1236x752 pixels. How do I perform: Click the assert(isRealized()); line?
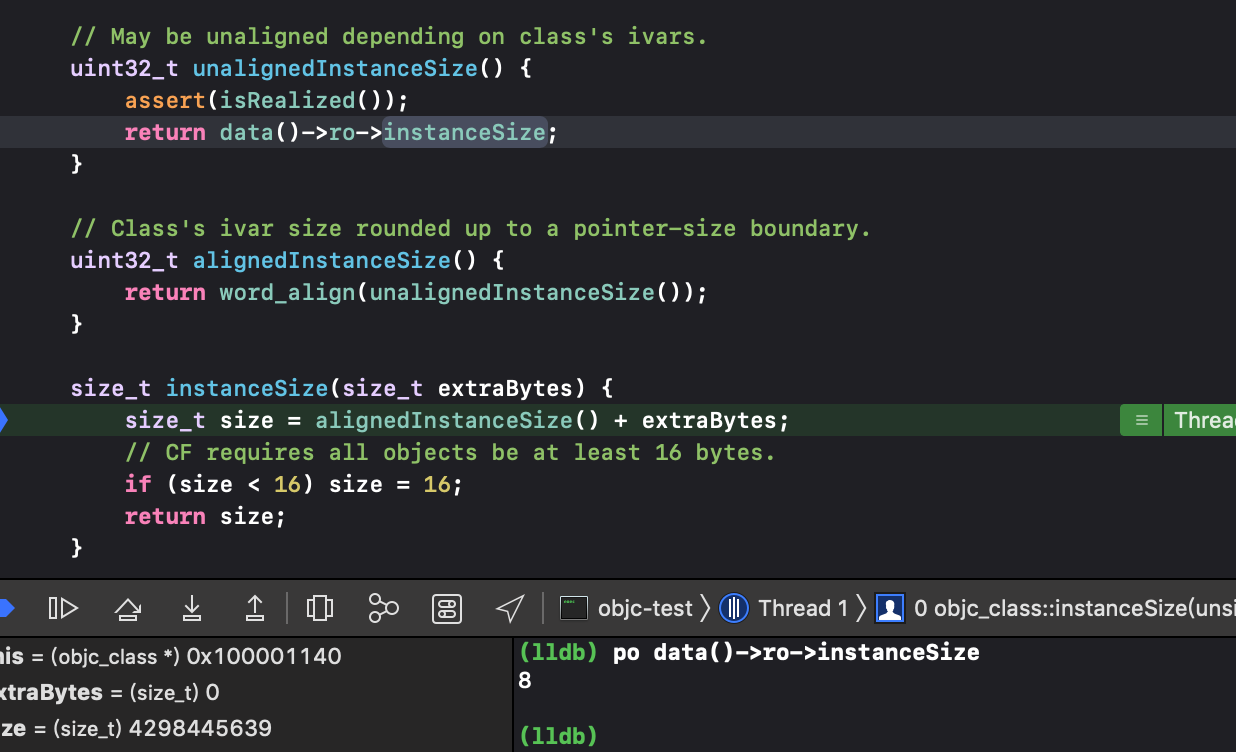[267, 101]
